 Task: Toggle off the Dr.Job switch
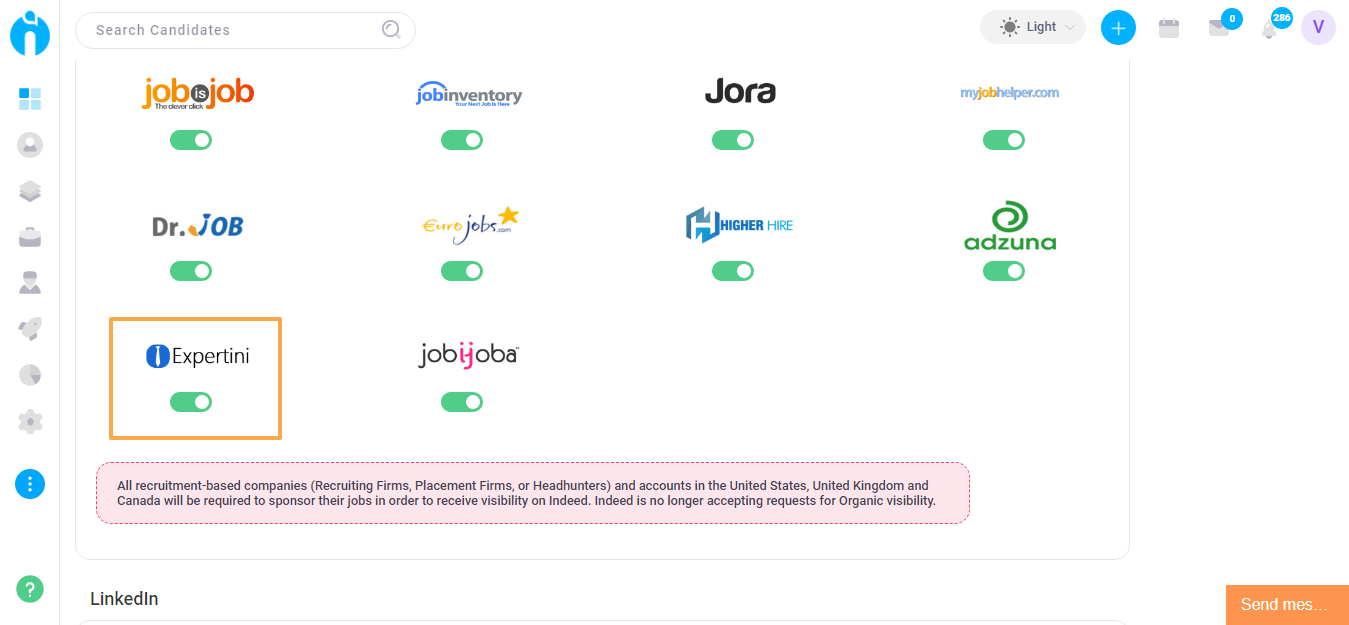click(191, 271)
